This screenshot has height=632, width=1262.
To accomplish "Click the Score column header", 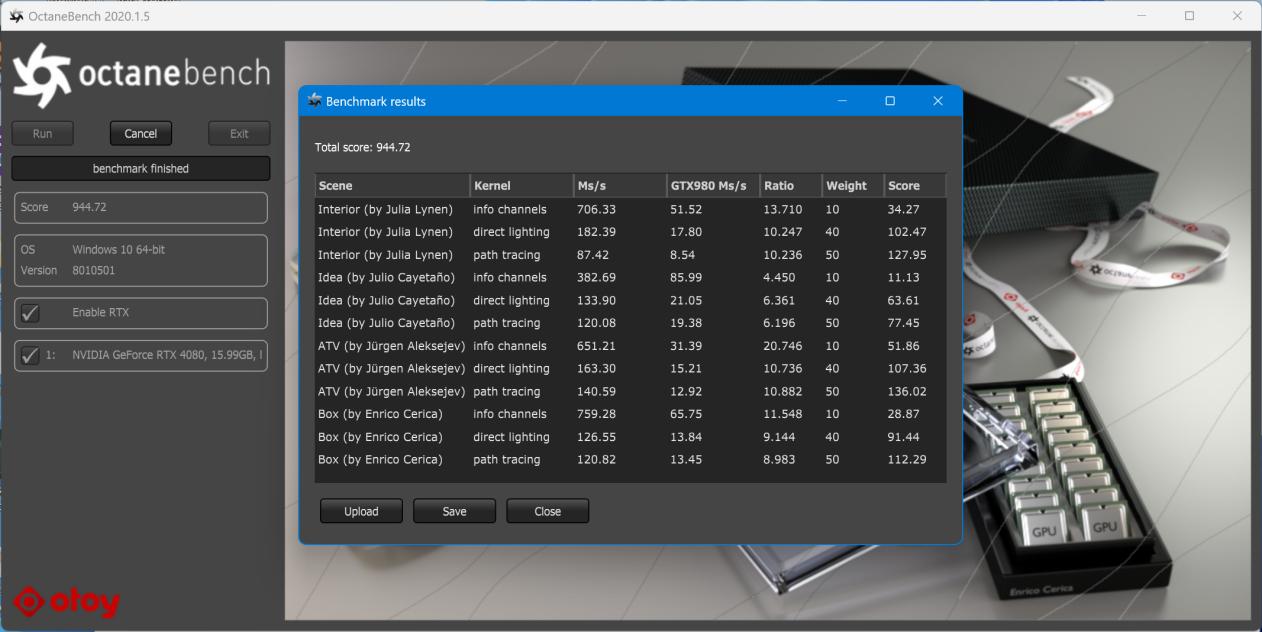I will [x=914, y=185].
